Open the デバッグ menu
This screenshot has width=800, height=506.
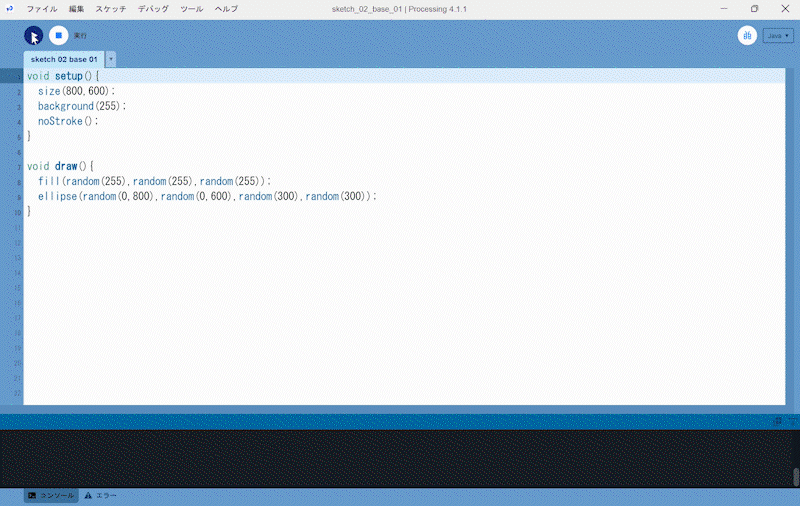click(x=153, y=9)
